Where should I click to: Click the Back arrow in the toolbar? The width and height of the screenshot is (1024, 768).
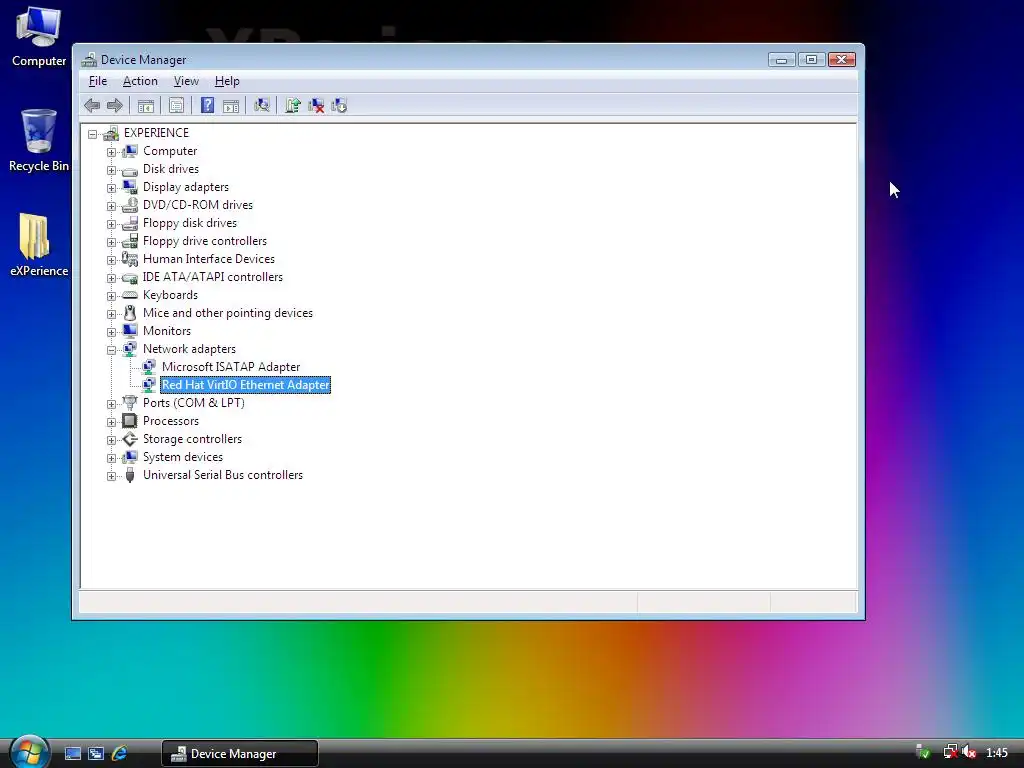pyautogui.click(x=92, y=105)
